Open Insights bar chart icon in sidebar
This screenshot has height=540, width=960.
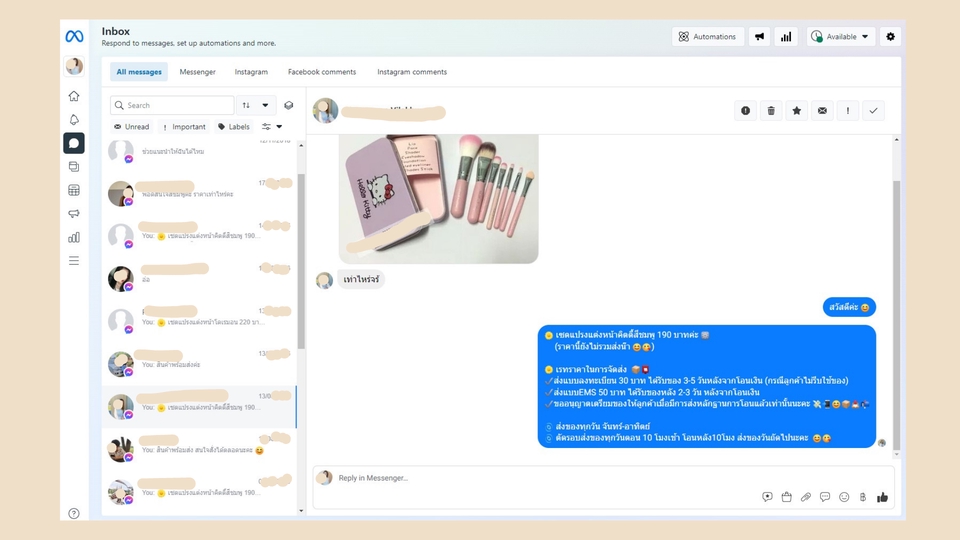(74, 238)
